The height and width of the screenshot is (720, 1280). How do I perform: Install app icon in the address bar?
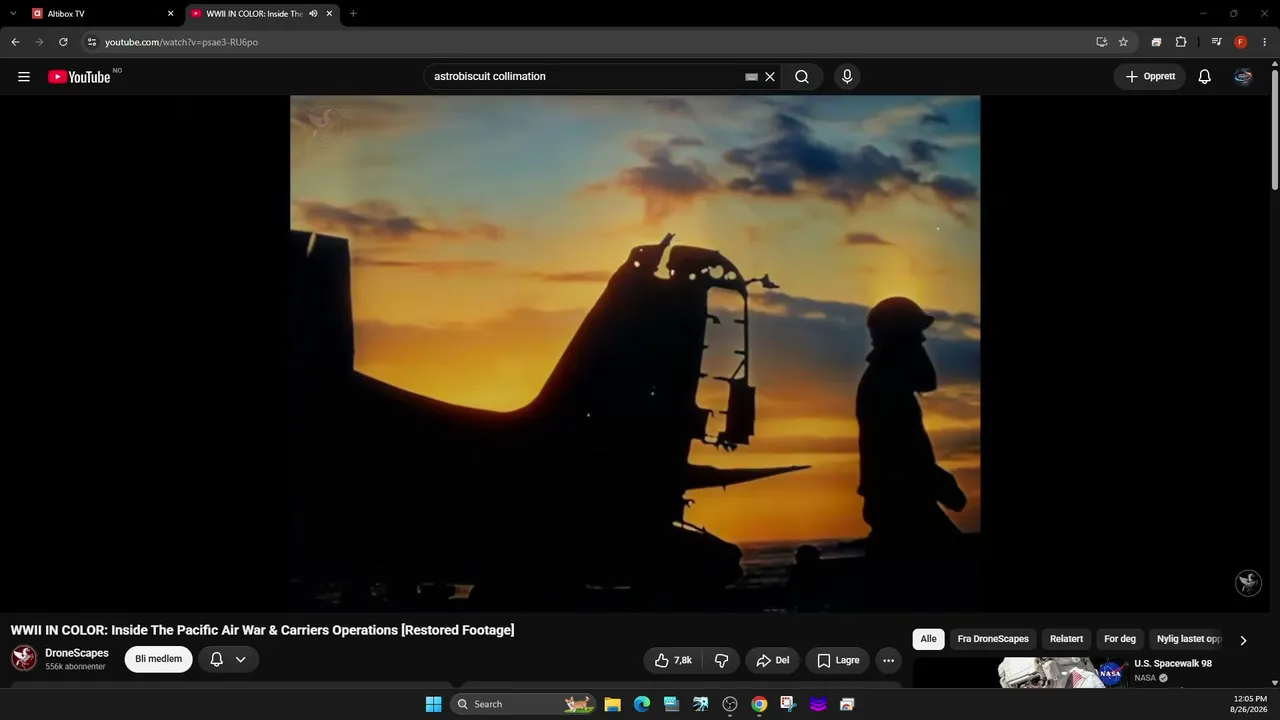(x=1101, y=42)
